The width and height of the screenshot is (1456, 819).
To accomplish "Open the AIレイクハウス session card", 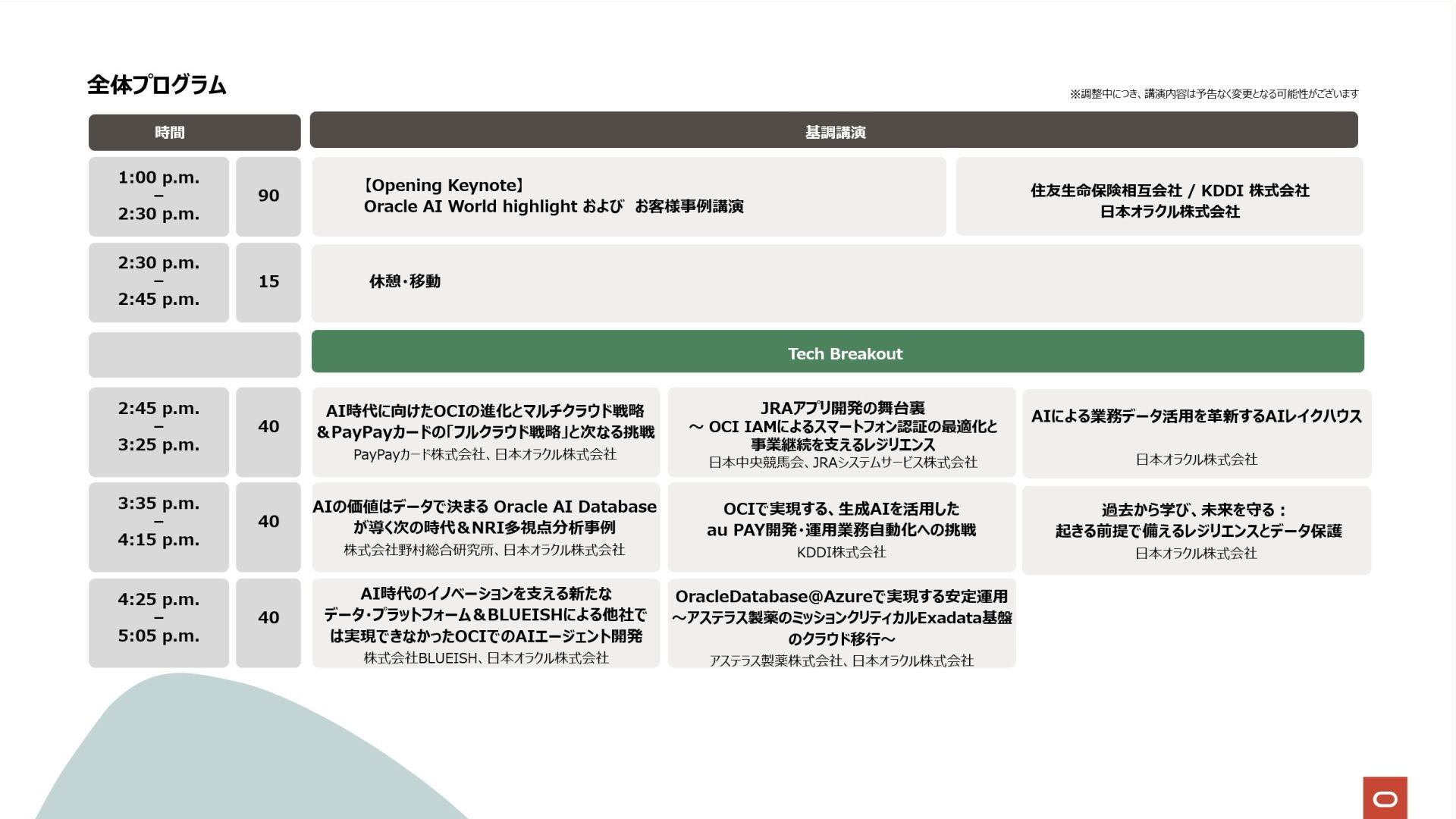I will pyautogui.click(x=1196, y=434).
